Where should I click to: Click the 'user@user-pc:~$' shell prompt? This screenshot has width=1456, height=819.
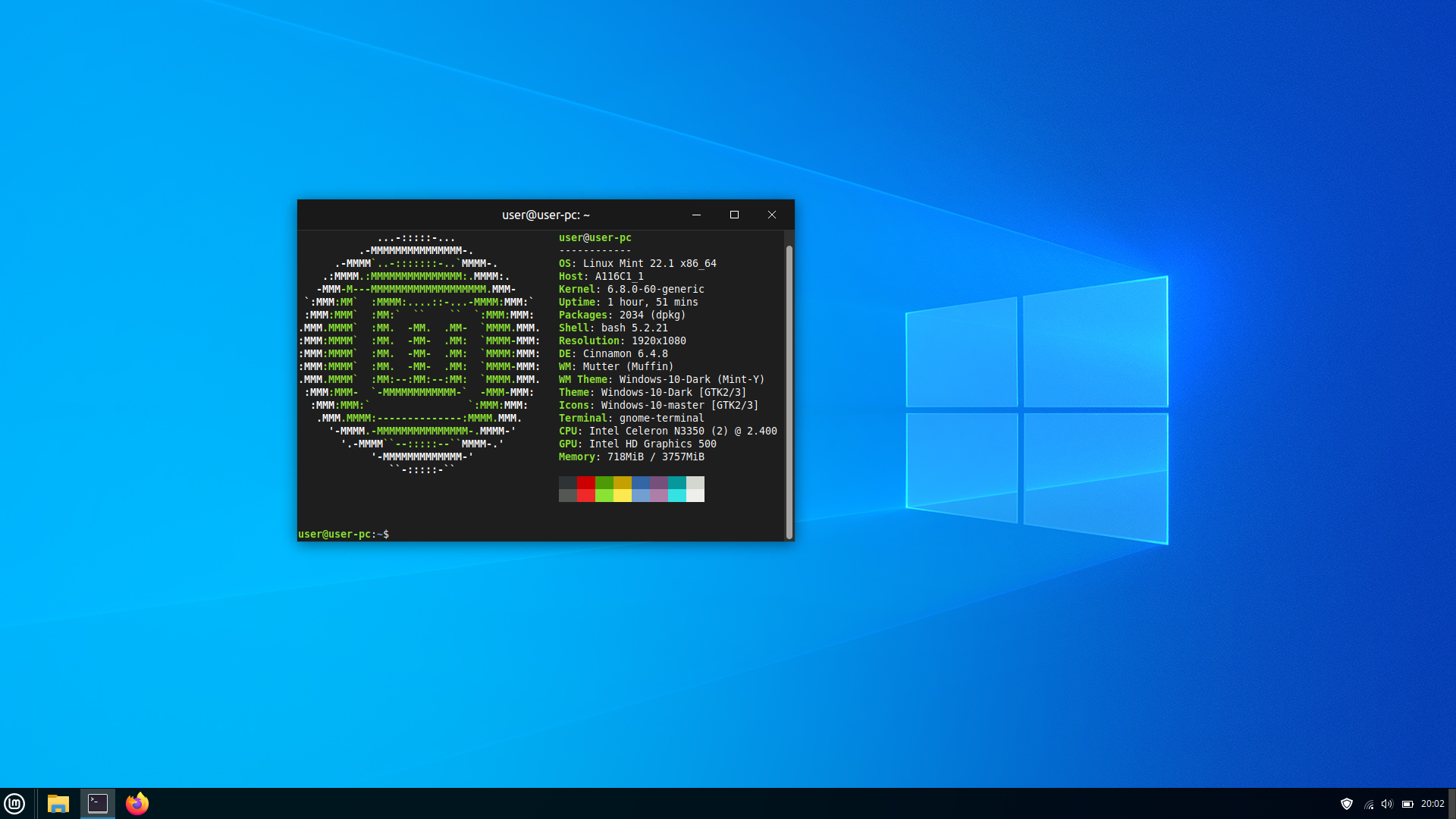pos(344,535)
